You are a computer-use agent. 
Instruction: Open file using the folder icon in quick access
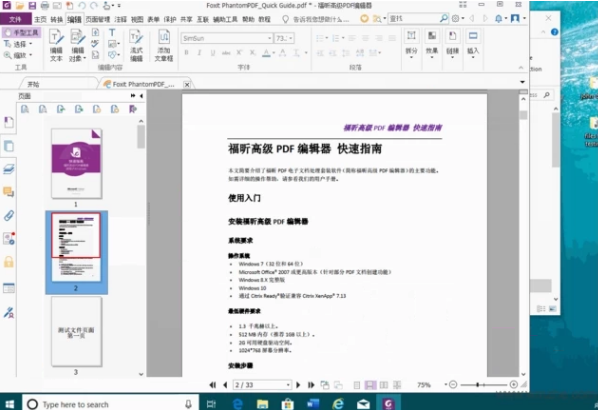(x=20, y=6)
